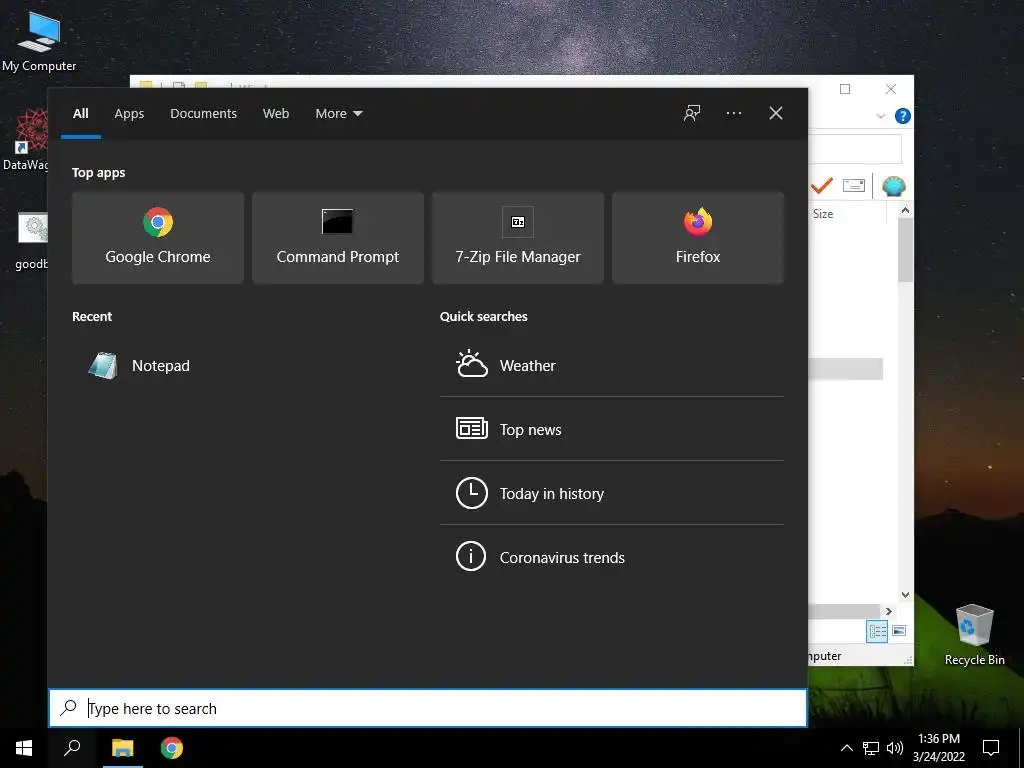Expand the Explorer ribbon chevron
1024x768 pixels.
pos(880,116)
